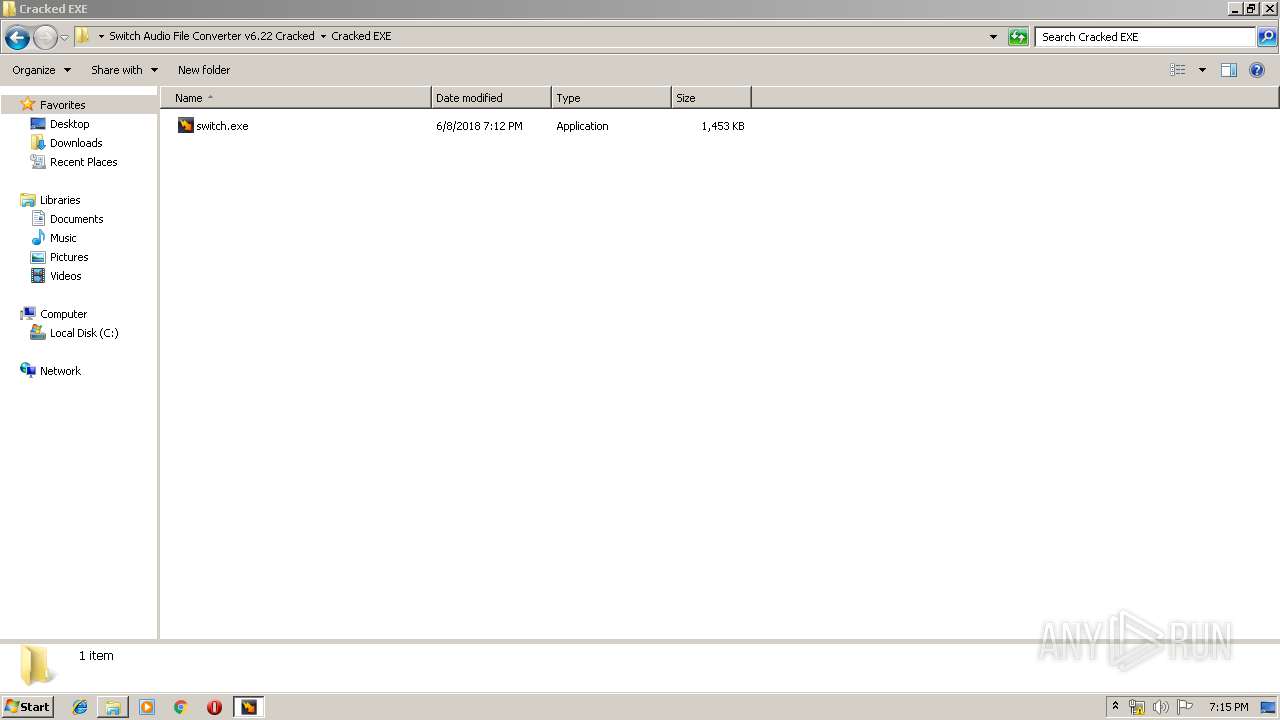
Task: Create a New folder
Action: pos(204,70)
